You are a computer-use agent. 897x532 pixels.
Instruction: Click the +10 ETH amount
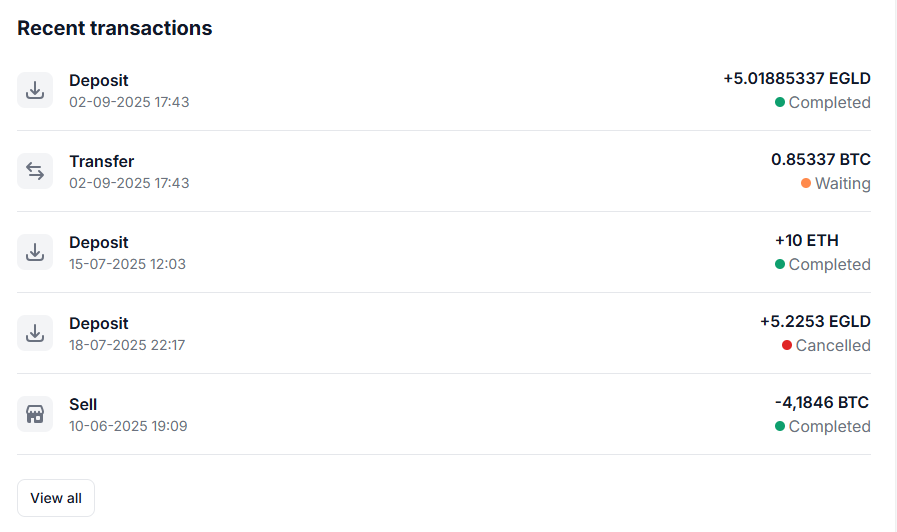point(806,241)
